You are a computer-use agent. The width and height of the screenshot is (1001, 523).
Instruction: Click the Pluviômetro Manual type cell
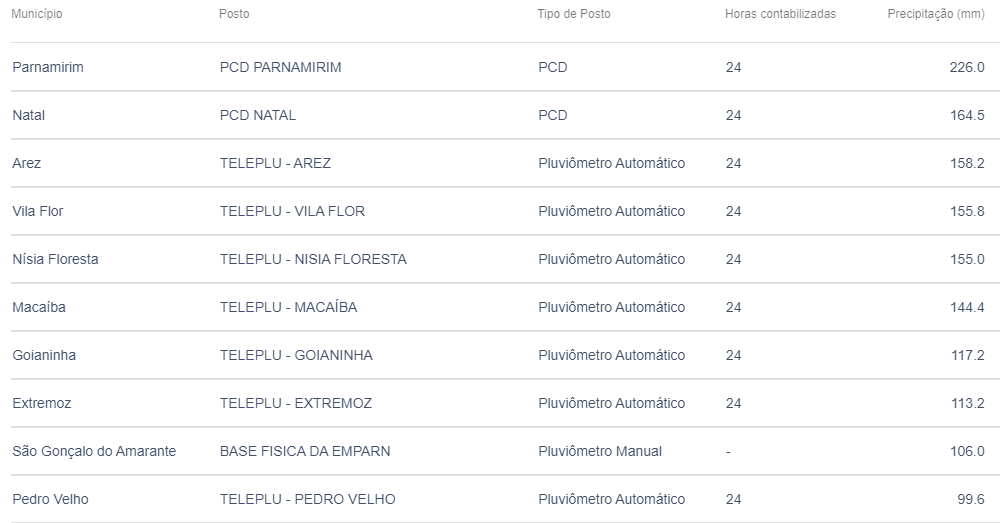(600, 451)
